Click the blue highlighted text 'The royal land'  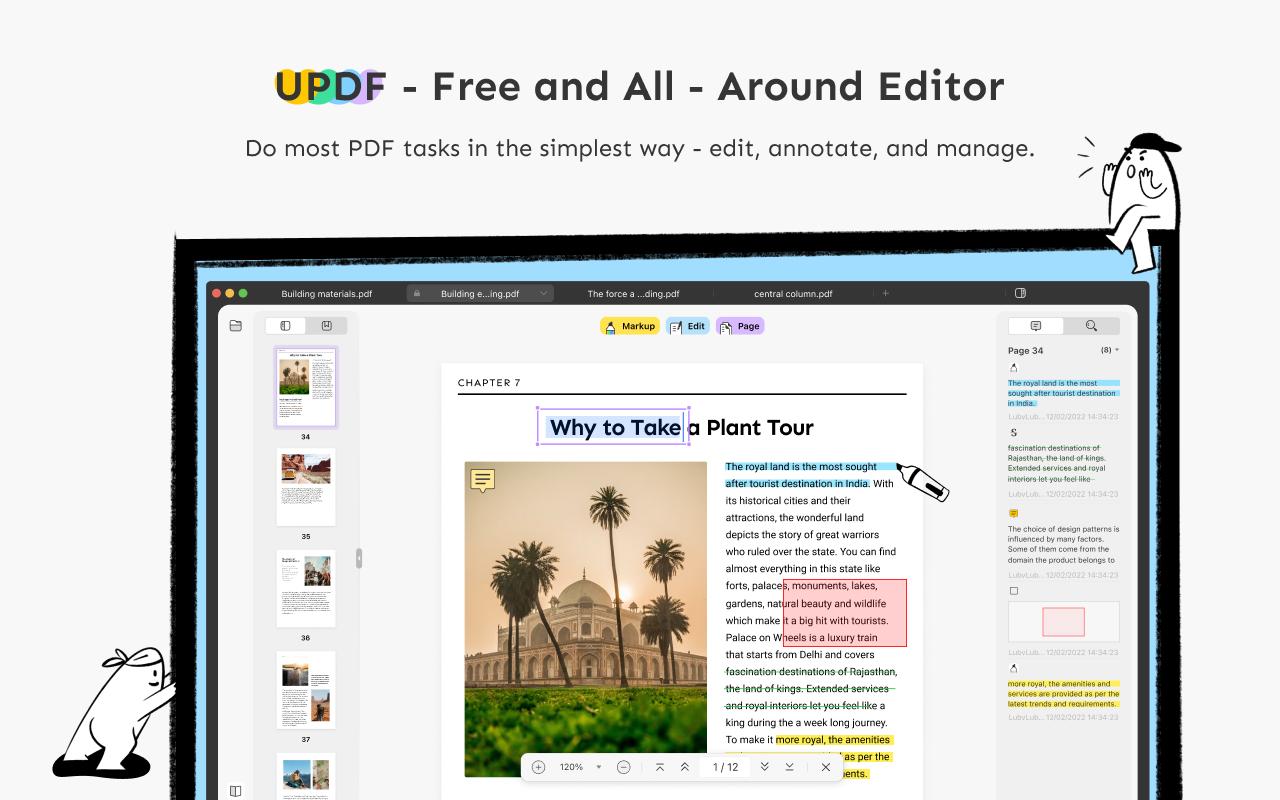point(759,467)
